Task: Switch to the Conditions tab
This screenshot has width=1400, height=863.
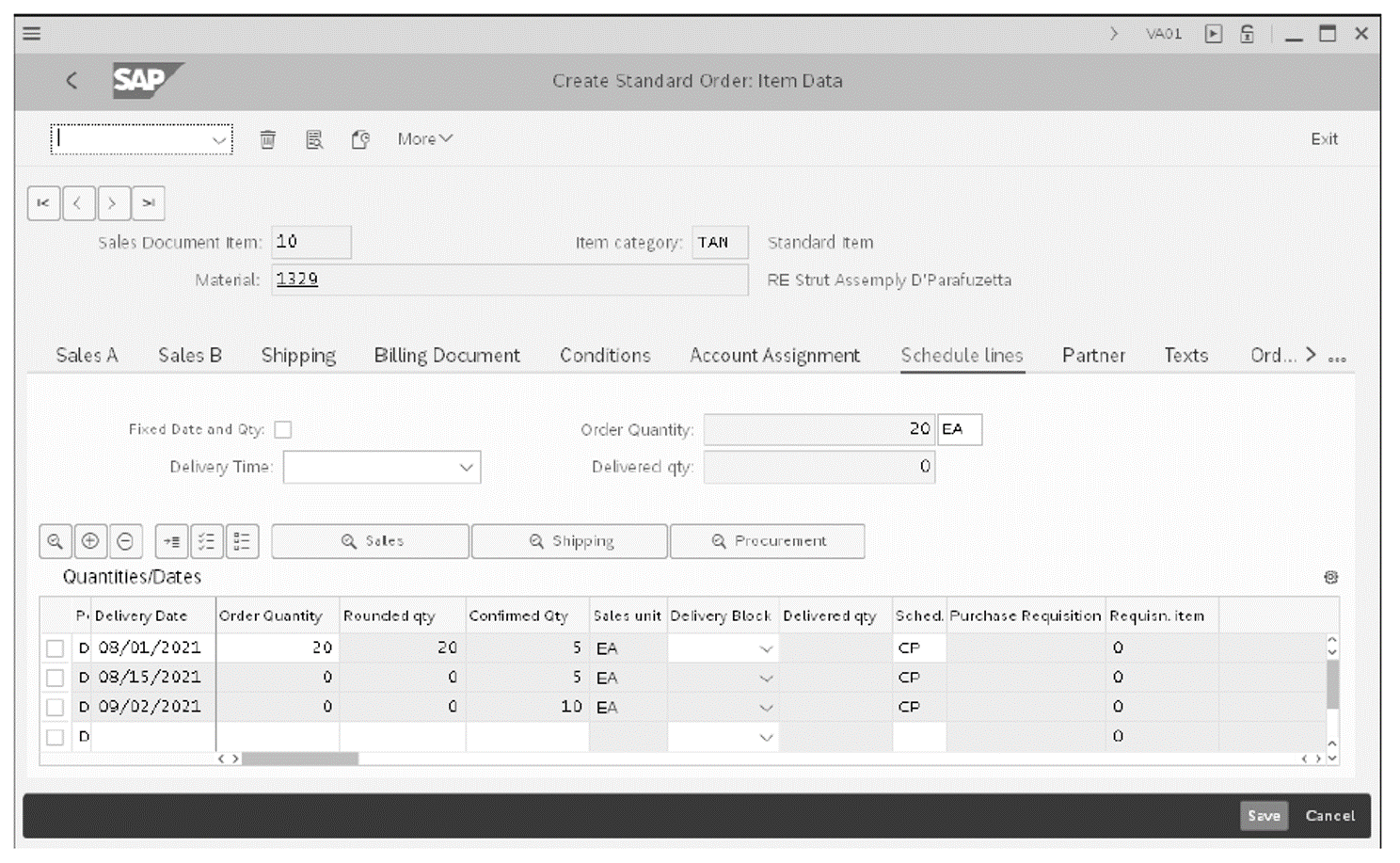Action: tap(605, 355)
